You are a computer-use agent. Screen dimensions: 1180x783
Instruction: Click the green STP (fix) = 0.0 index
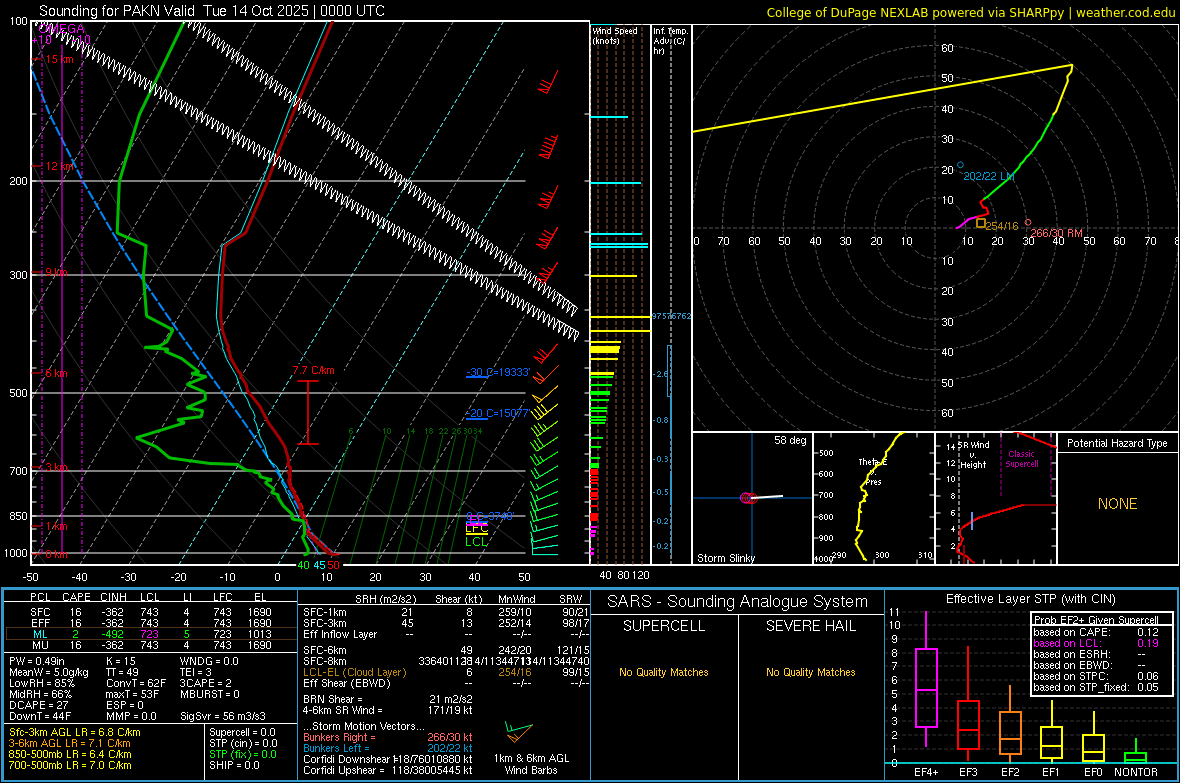242,754
